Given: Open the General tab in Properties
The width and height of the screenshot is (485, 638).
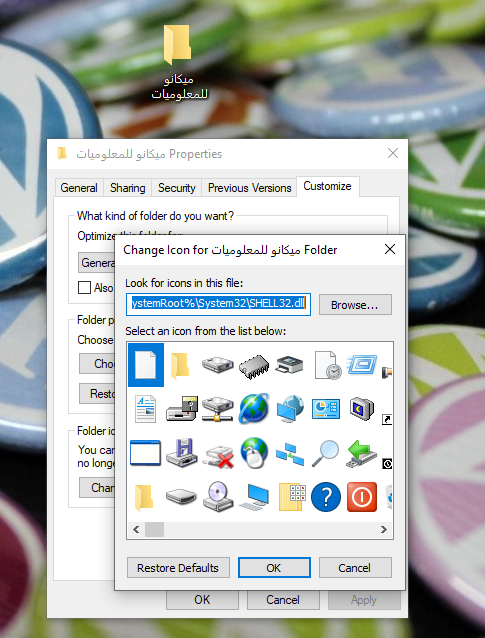Looking at the screenshot, I should click(79, 188).
